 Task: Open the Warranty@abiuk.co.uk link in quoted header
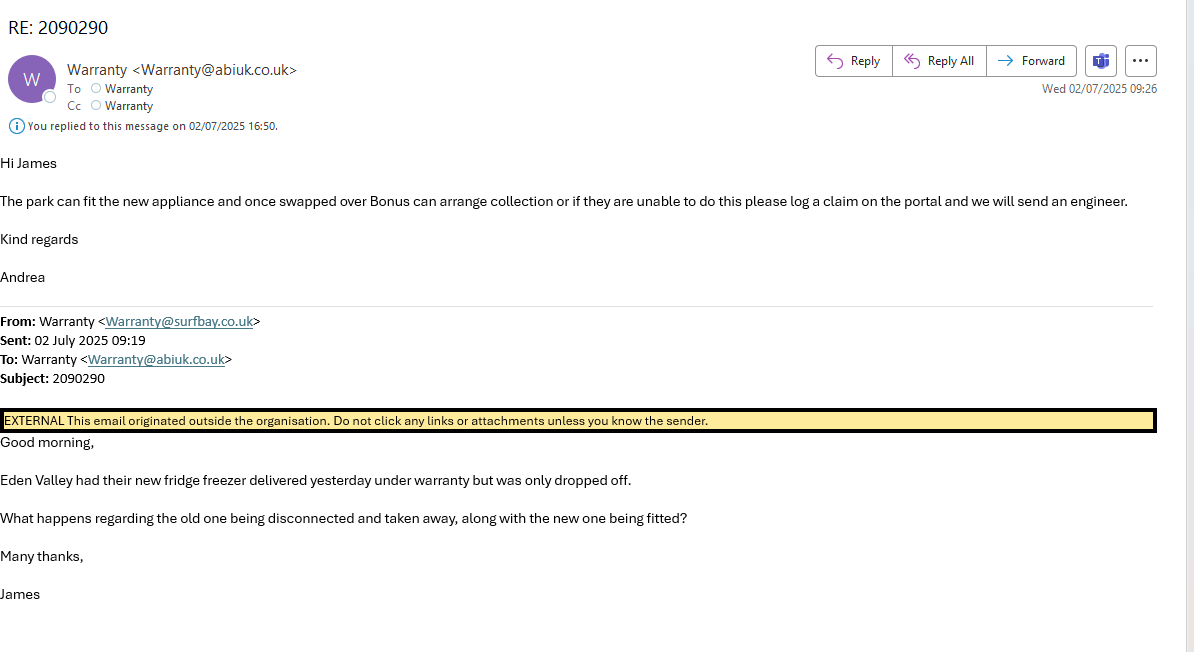click(156, 360)
